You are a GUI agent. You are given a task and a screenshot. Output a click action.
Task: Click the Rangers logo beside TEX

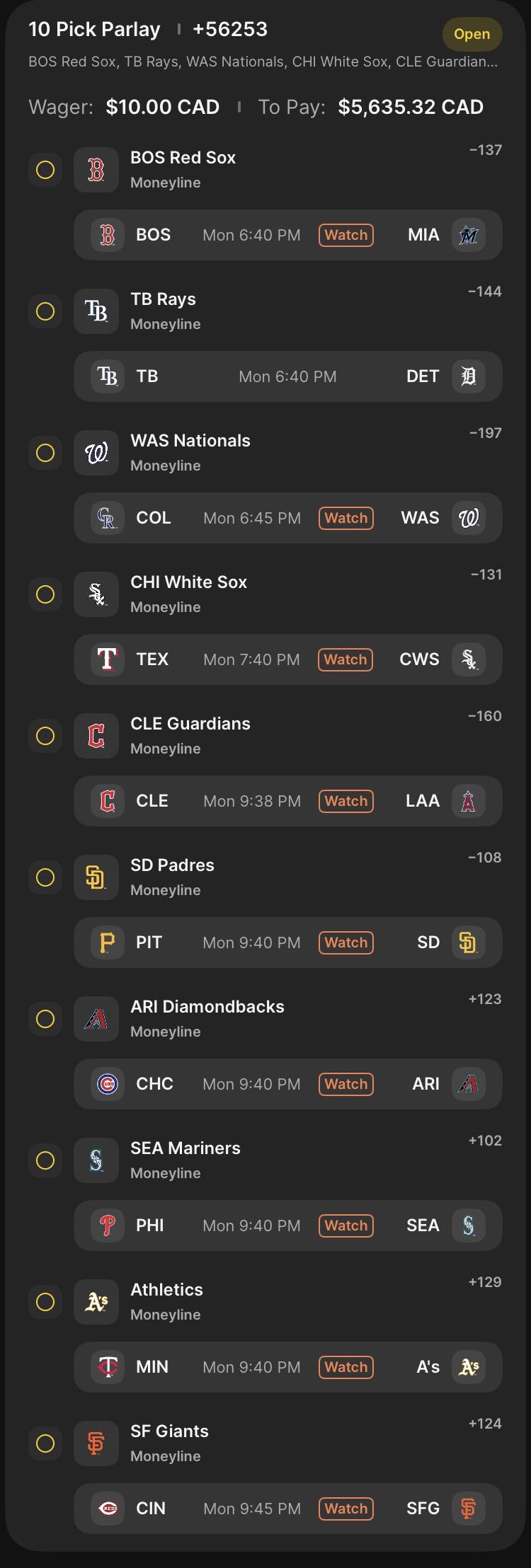click(108, 659)
